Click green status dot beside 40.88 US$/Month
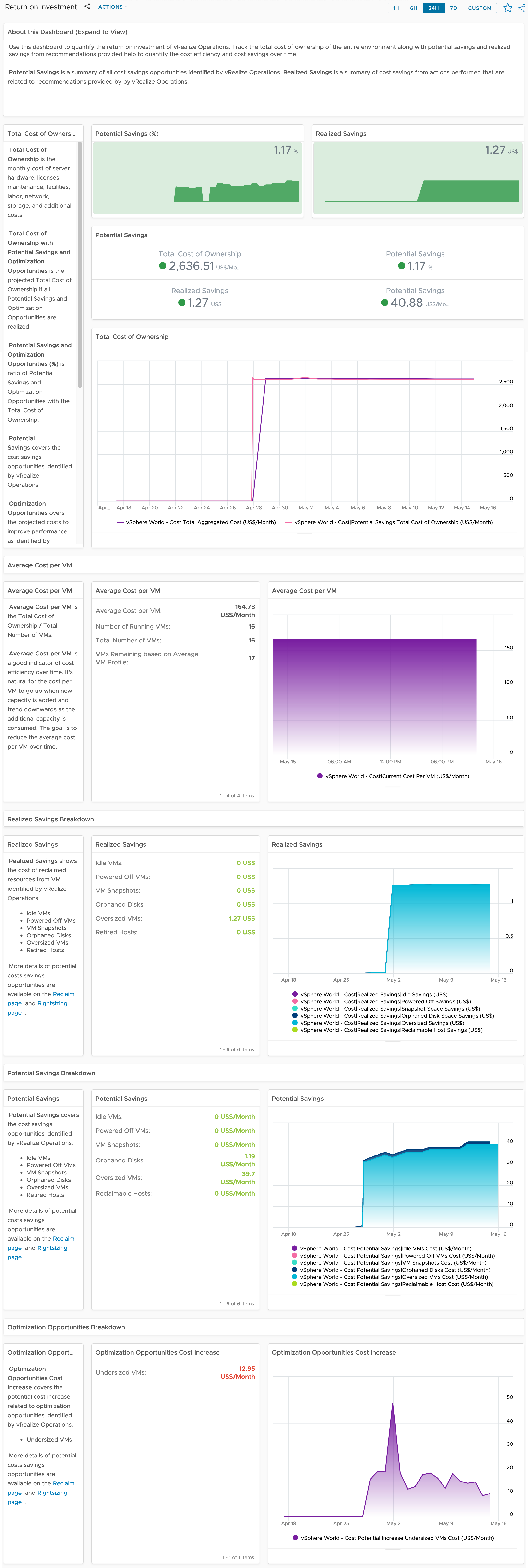Screen dimensions: 528x1568 384,303
